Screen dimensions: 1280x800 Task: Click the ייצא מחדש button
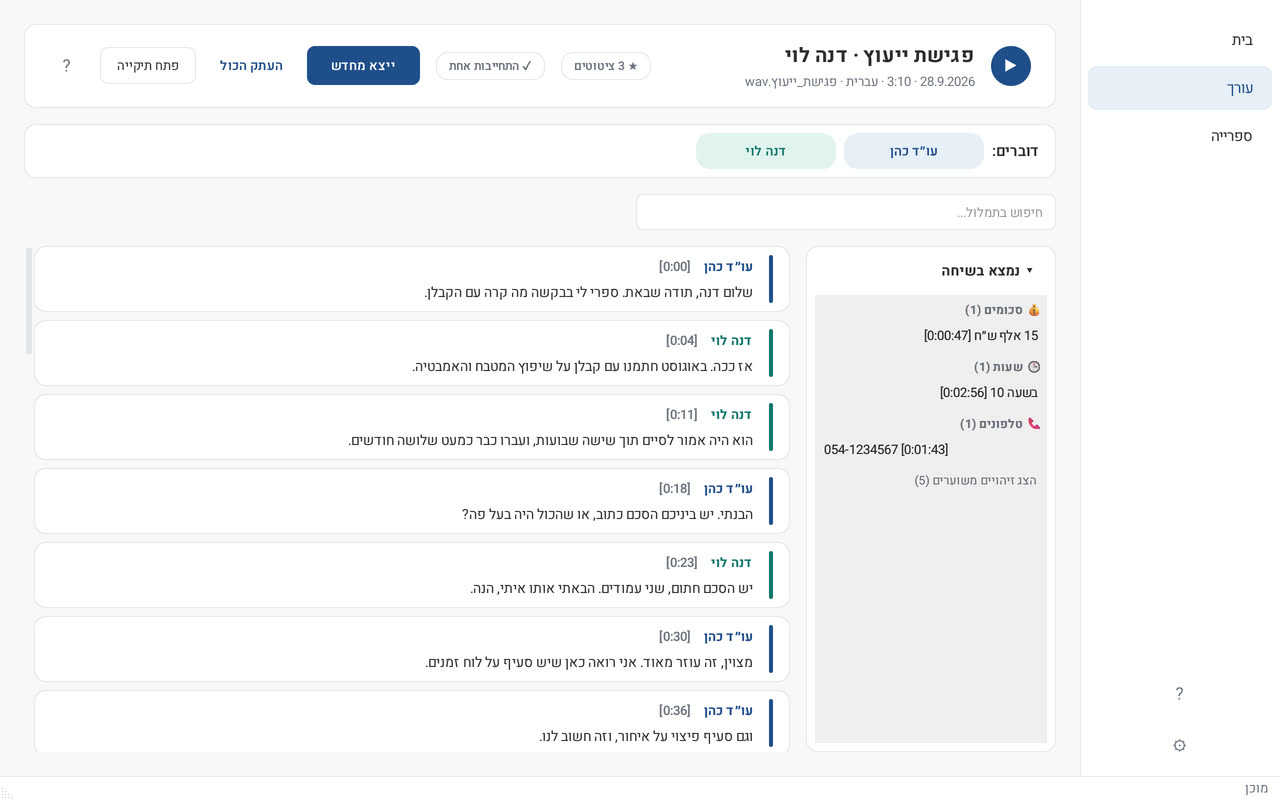point(363,66)
